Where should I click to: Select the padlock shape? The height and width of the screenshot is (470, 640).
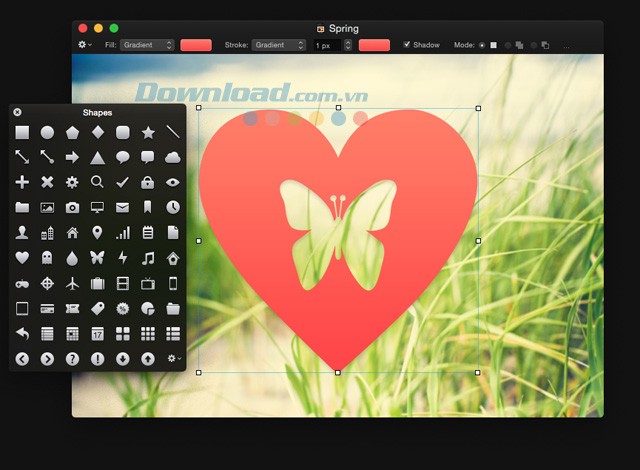point(148,182)
